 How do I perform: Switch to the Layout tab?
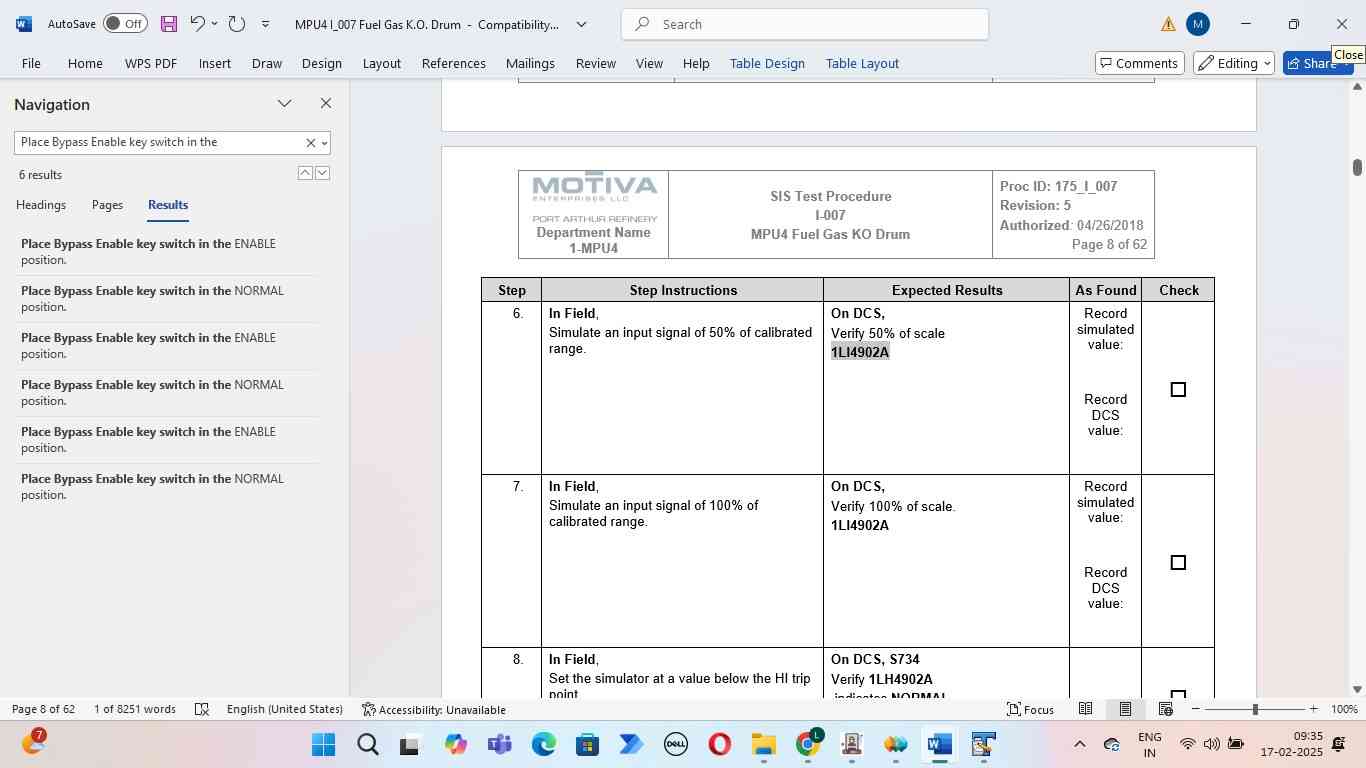382,63
